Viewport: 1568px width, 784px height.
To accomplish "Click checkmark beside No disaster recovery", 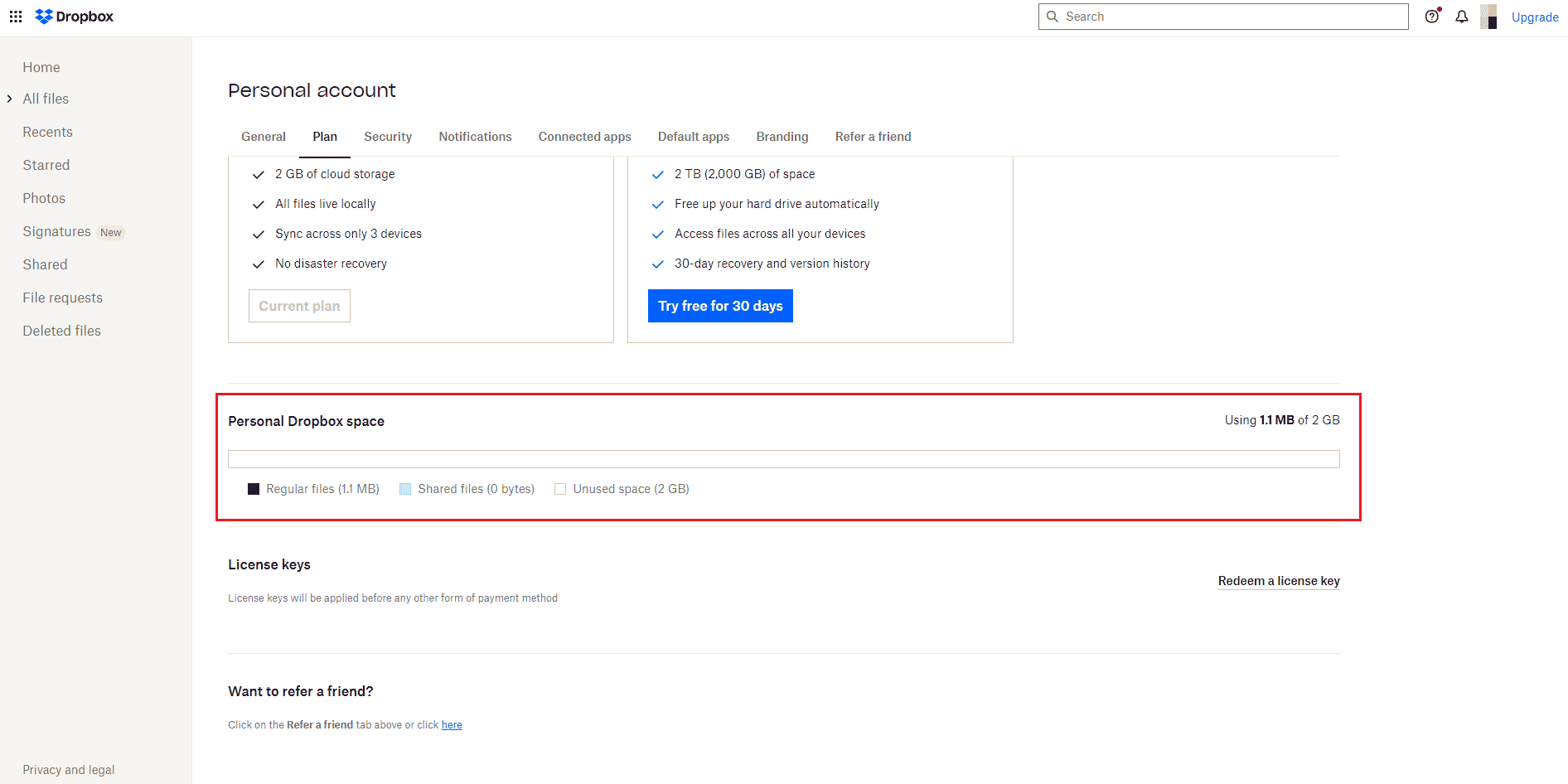I will pos(259,264).
